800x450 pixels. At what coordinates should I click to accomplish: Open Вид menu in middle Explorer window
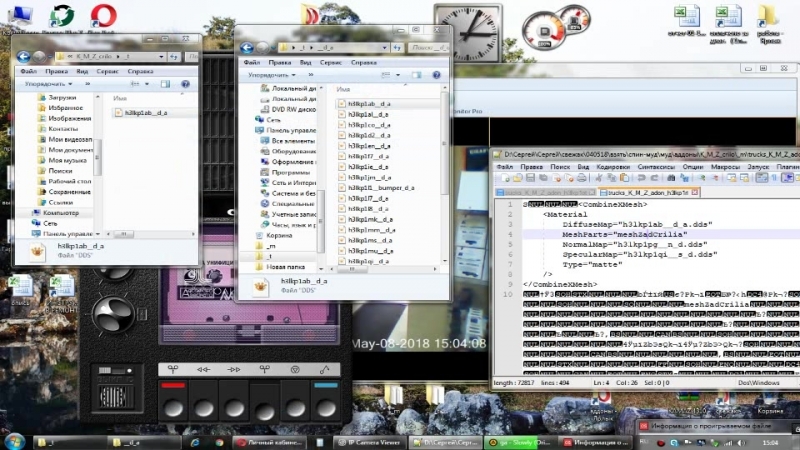[x=305, y=62]
